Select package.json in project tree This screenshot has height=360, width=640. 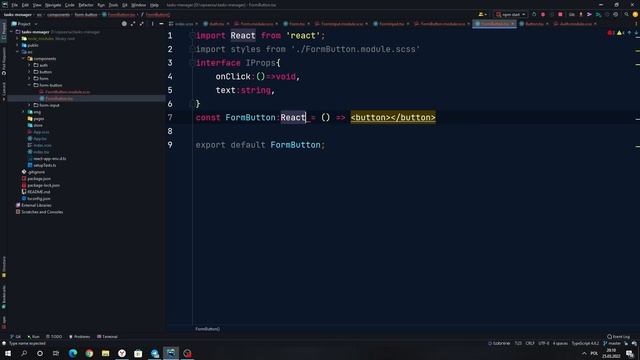pos(39,178)
